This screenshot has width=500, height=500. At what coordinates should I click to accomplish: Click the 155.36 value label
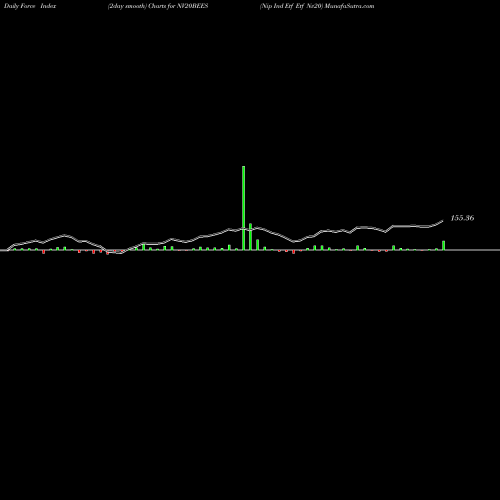pos(462,218)
